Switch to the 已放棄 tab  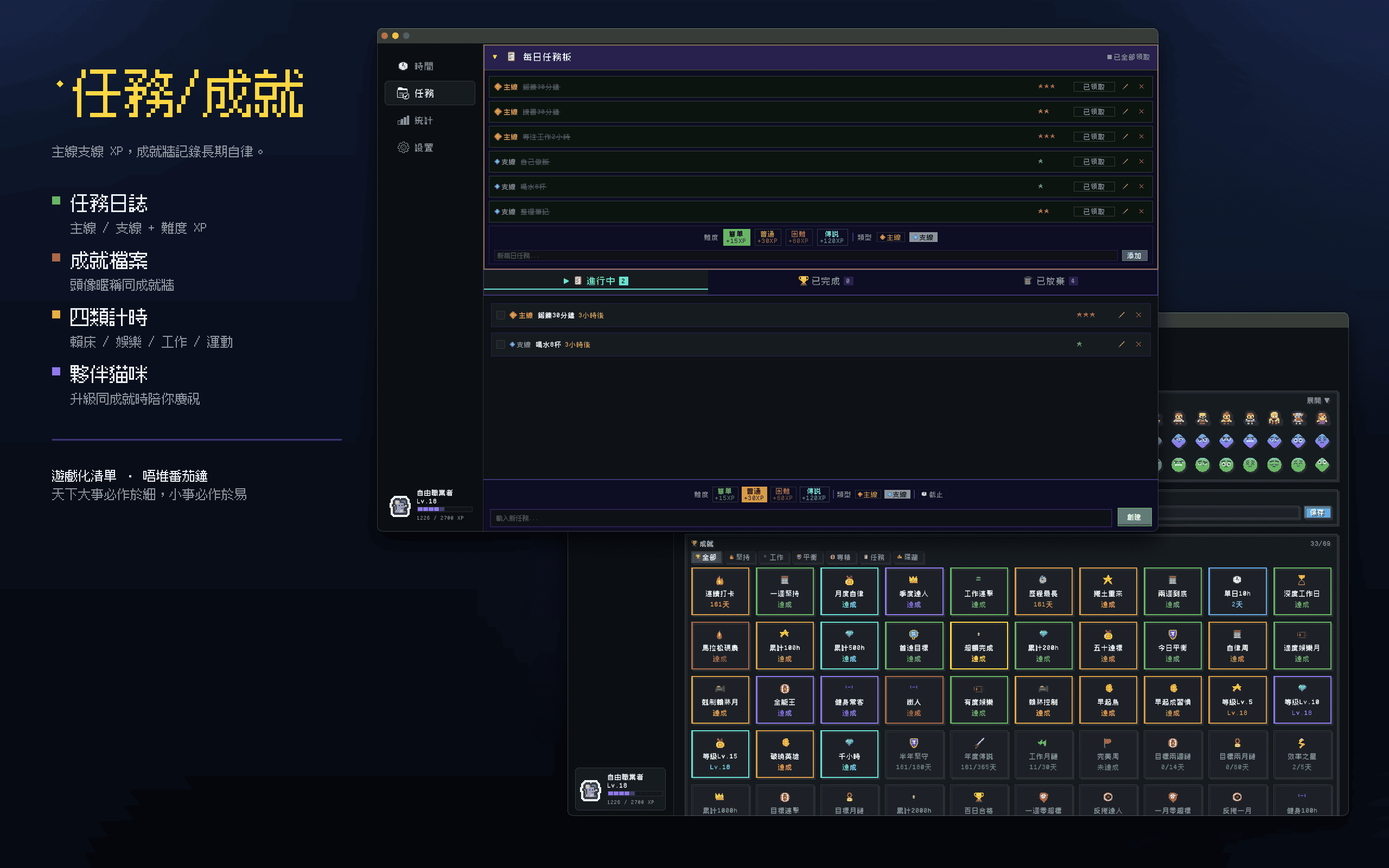tap(1050, 280)
